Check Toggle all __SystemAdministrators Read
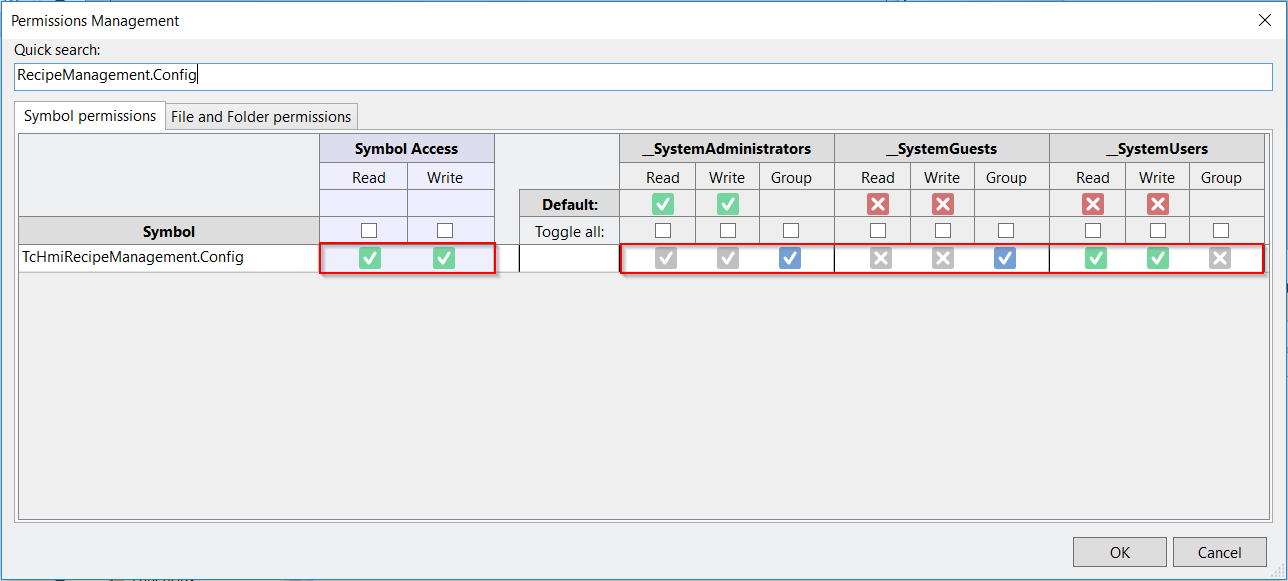 [x=663, y=231]
